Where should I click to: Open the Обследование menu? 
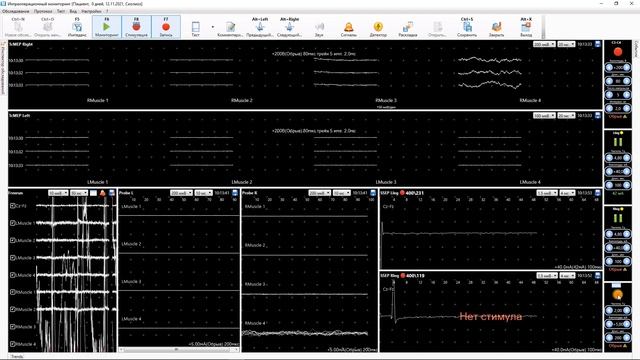coord(16,11)
